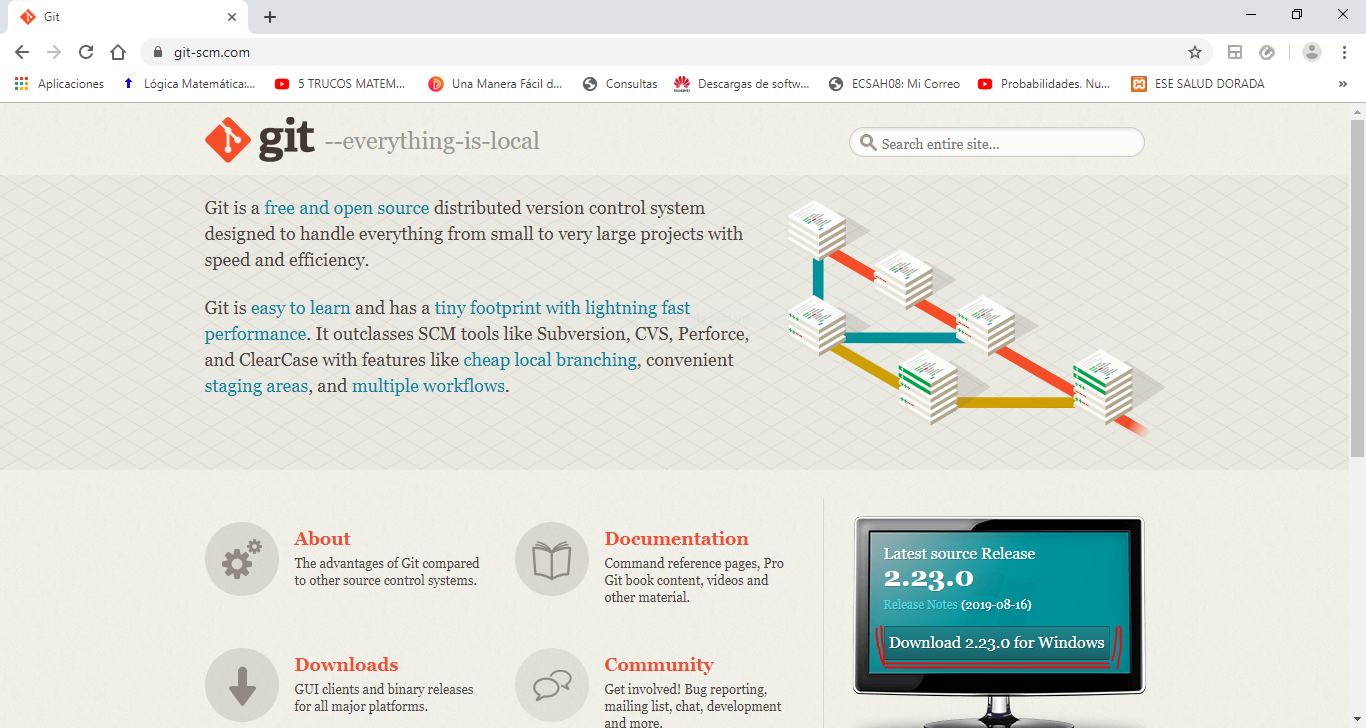Viewport: 1366px width, 728px height.
Task: Click the --everything-is-local tagline
Action: [432, 141]
